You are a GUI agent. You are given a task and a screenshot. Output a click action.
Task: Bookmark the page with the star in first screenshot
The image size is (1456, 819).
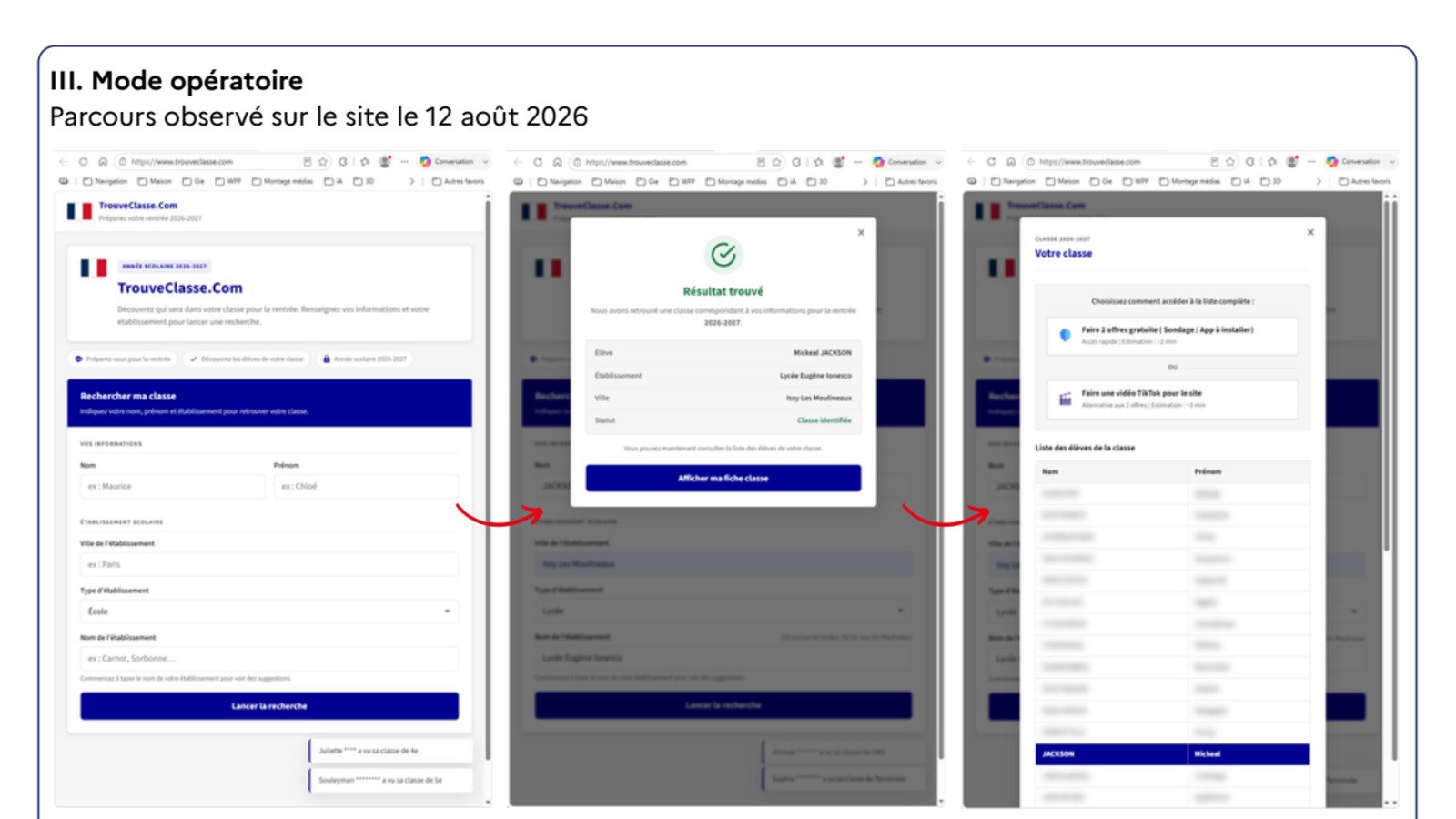coord(322,162)
